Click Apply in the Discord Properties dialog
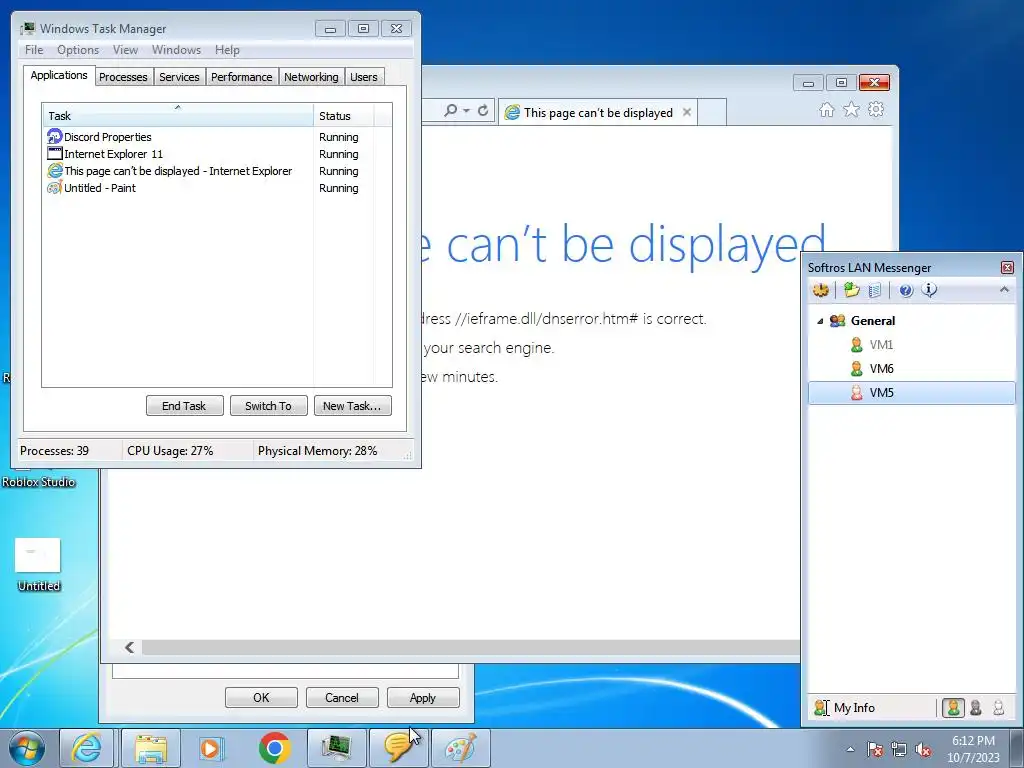 click(423, 697)
